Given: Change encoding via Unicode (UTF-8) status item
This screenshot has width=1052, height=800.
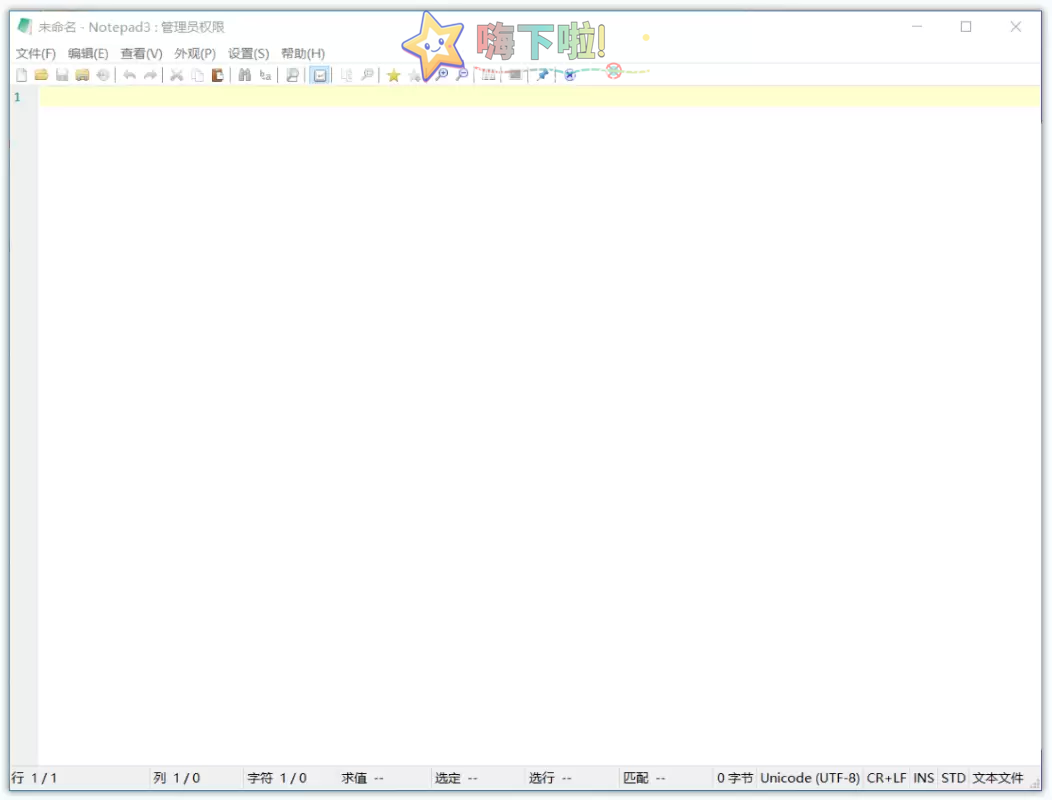Looking at the screenshot, I should [x=810, y=777].
